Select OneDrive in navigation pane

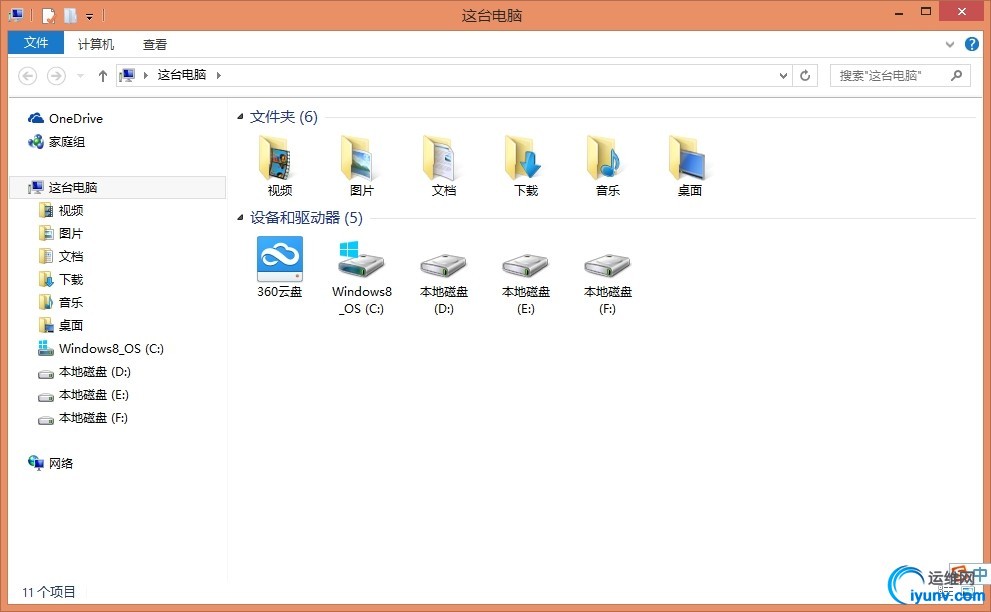(x=65, y=118)
